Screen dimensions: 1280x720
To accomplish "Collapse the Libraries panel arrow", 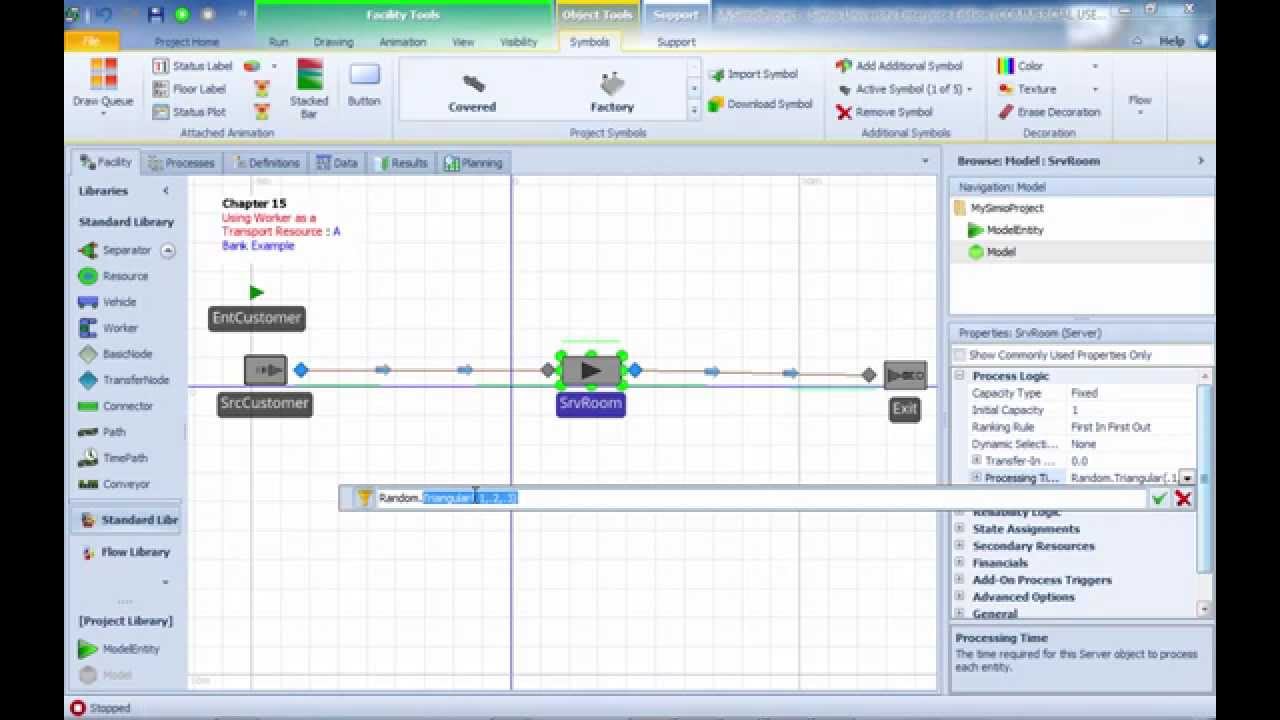I will pos(166,190).
